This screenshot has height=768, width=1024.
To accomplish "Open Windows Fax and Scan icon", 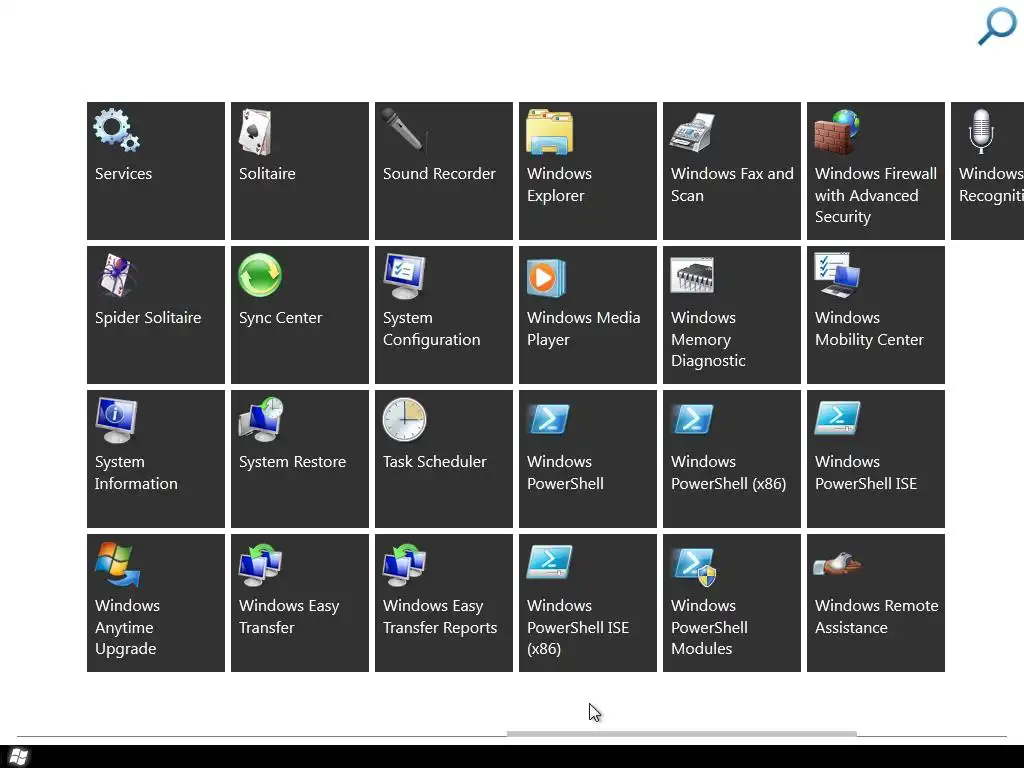I will point(692,132).
